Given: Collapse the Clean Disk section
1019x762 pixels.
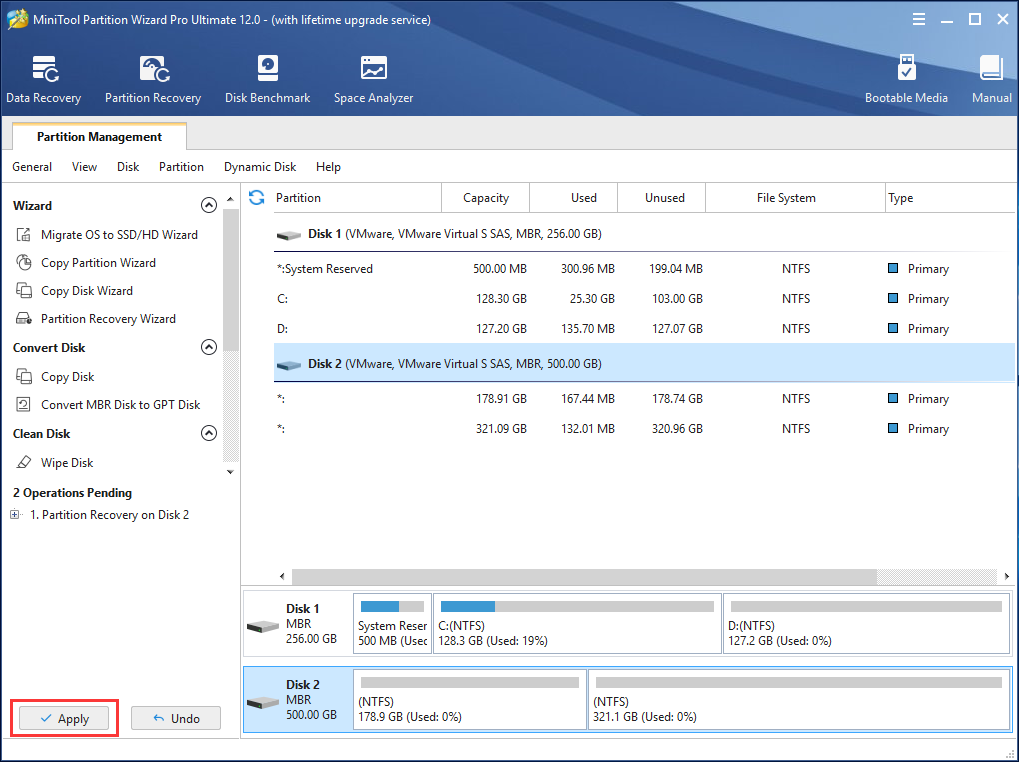Looking at the screenshot, I should 209,433.
